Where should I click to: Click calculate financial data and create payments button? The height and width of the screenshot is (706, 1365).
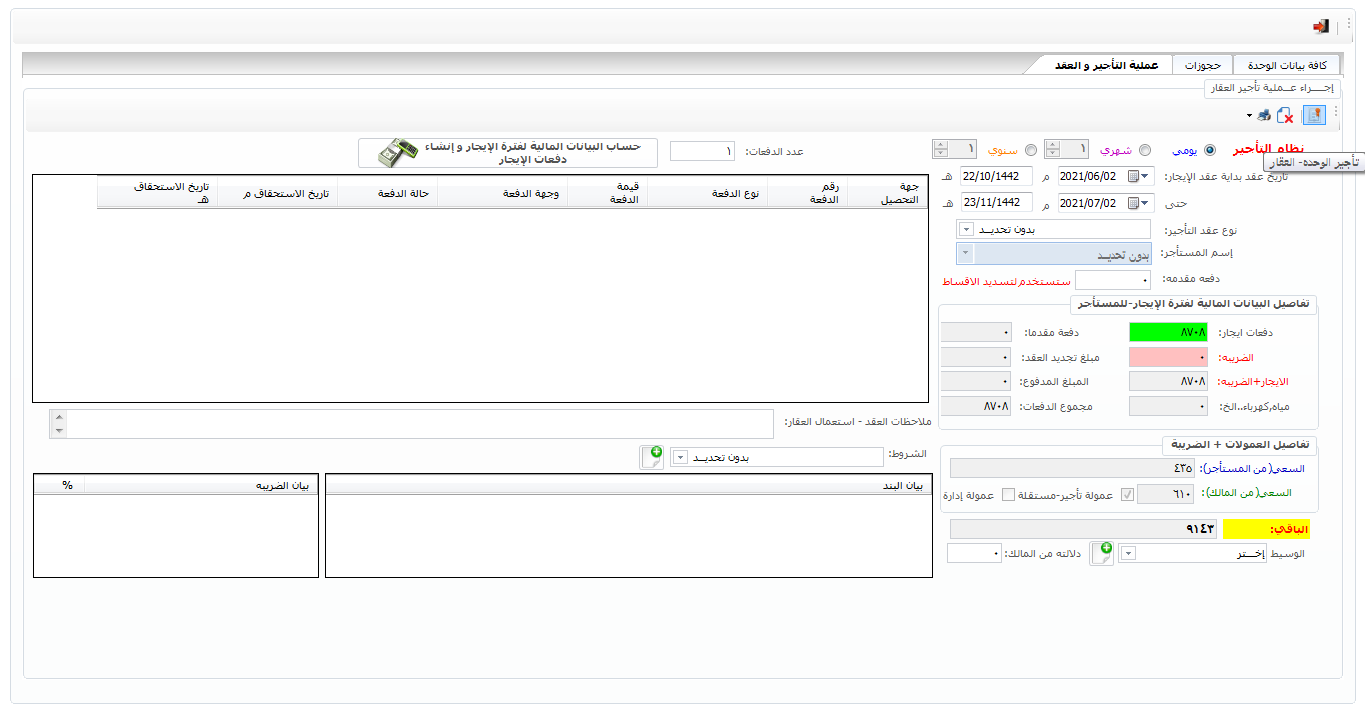tap(508, 152)
